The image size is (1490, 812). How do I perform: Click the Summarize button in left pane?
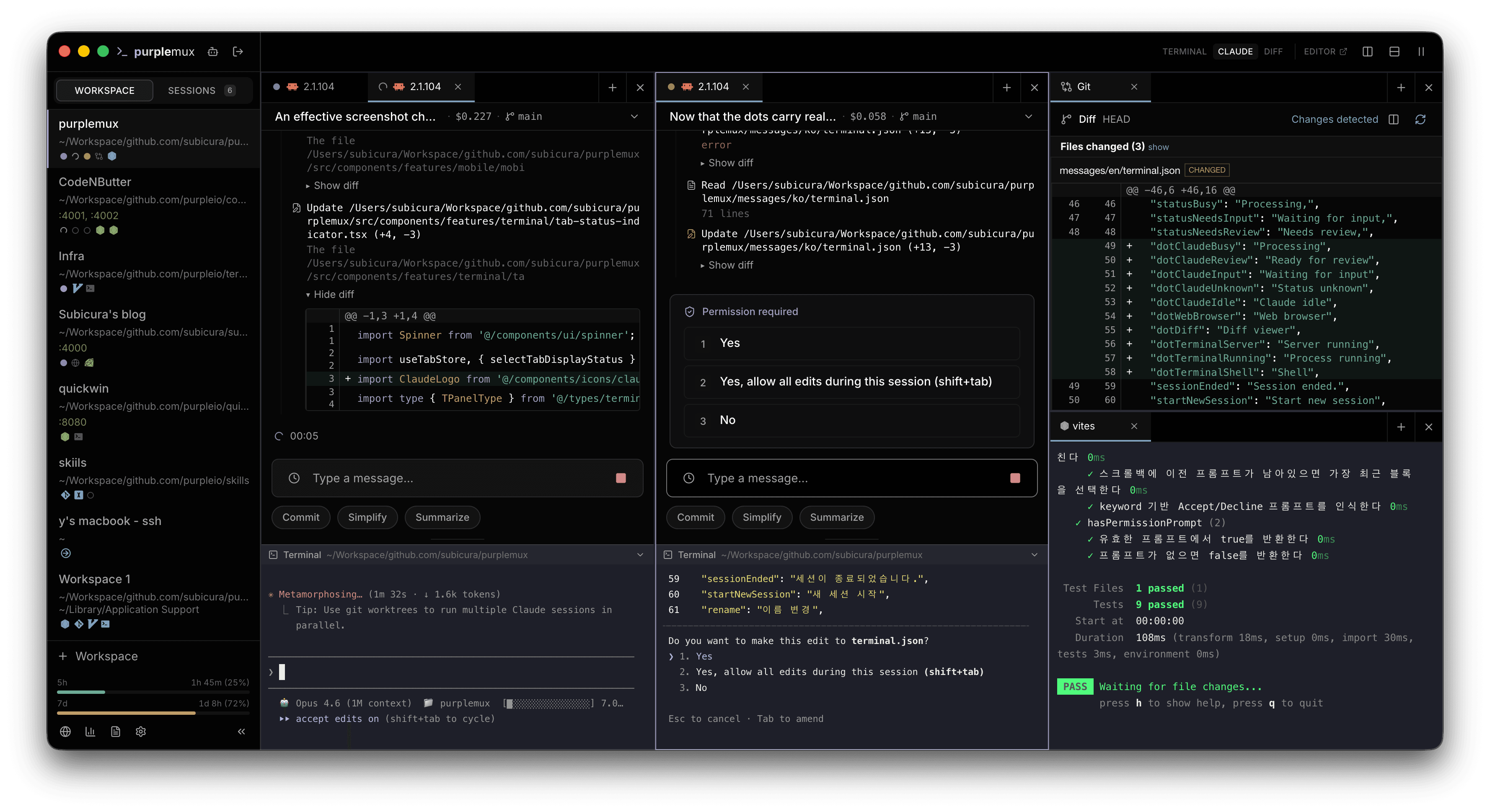[x=442, y=517]
